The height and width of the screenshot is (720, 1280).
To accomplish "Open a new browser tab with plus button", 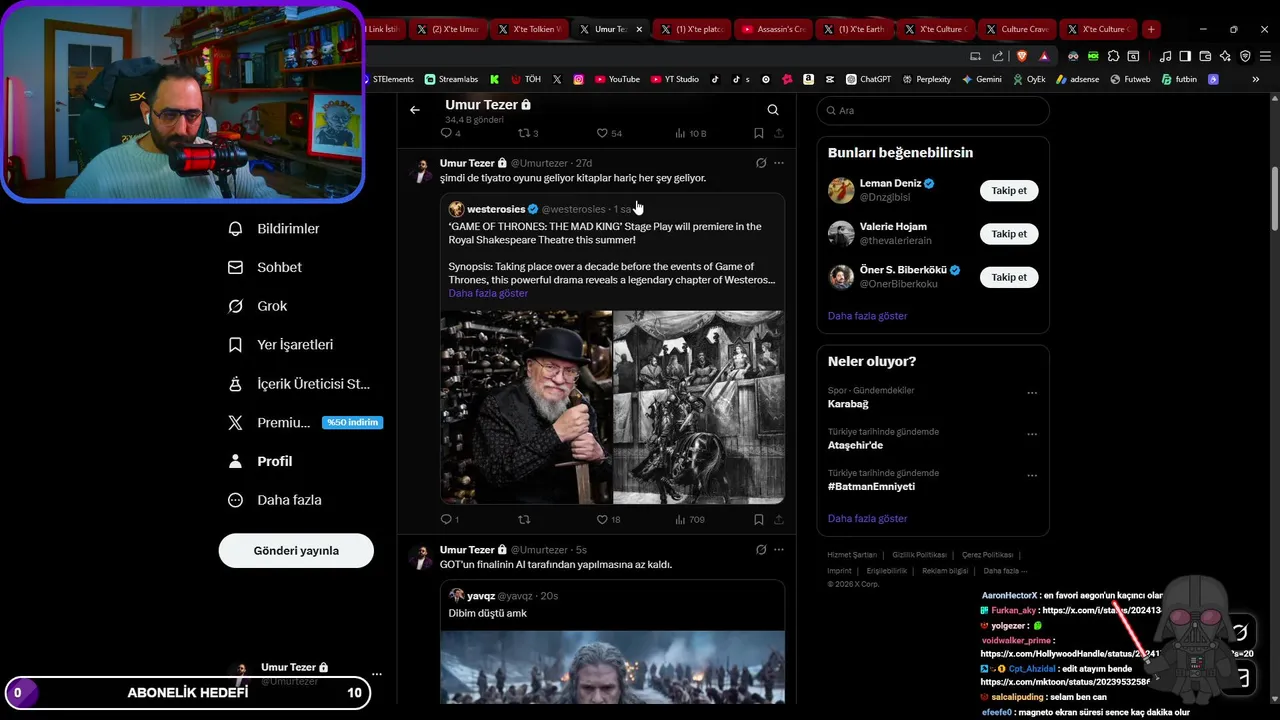I will (x=1151, y=29).
